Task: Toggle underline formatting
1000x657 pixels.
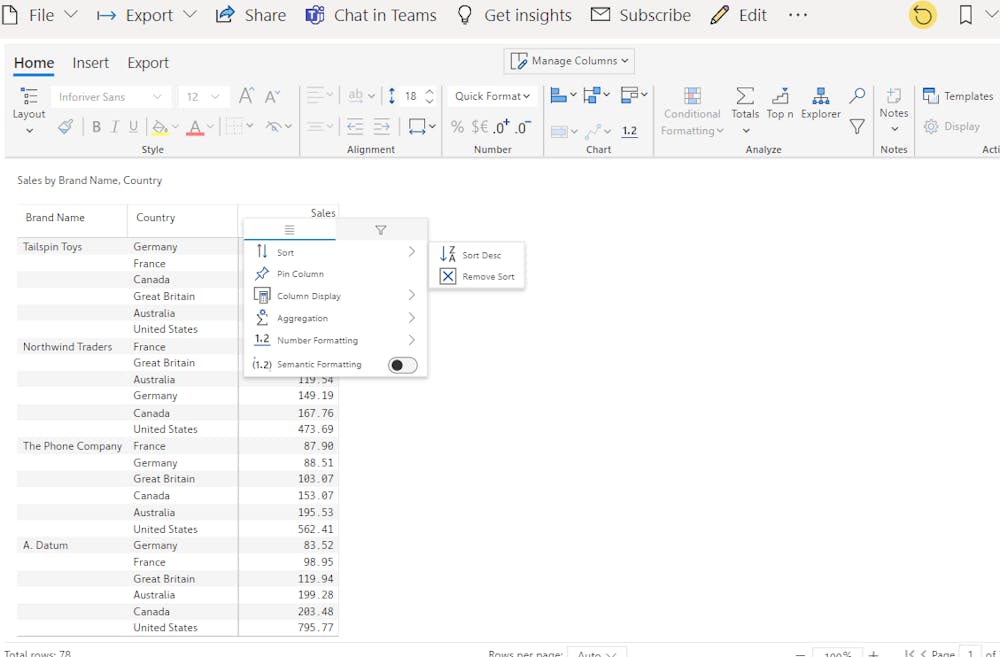Action: pos(133,127)
